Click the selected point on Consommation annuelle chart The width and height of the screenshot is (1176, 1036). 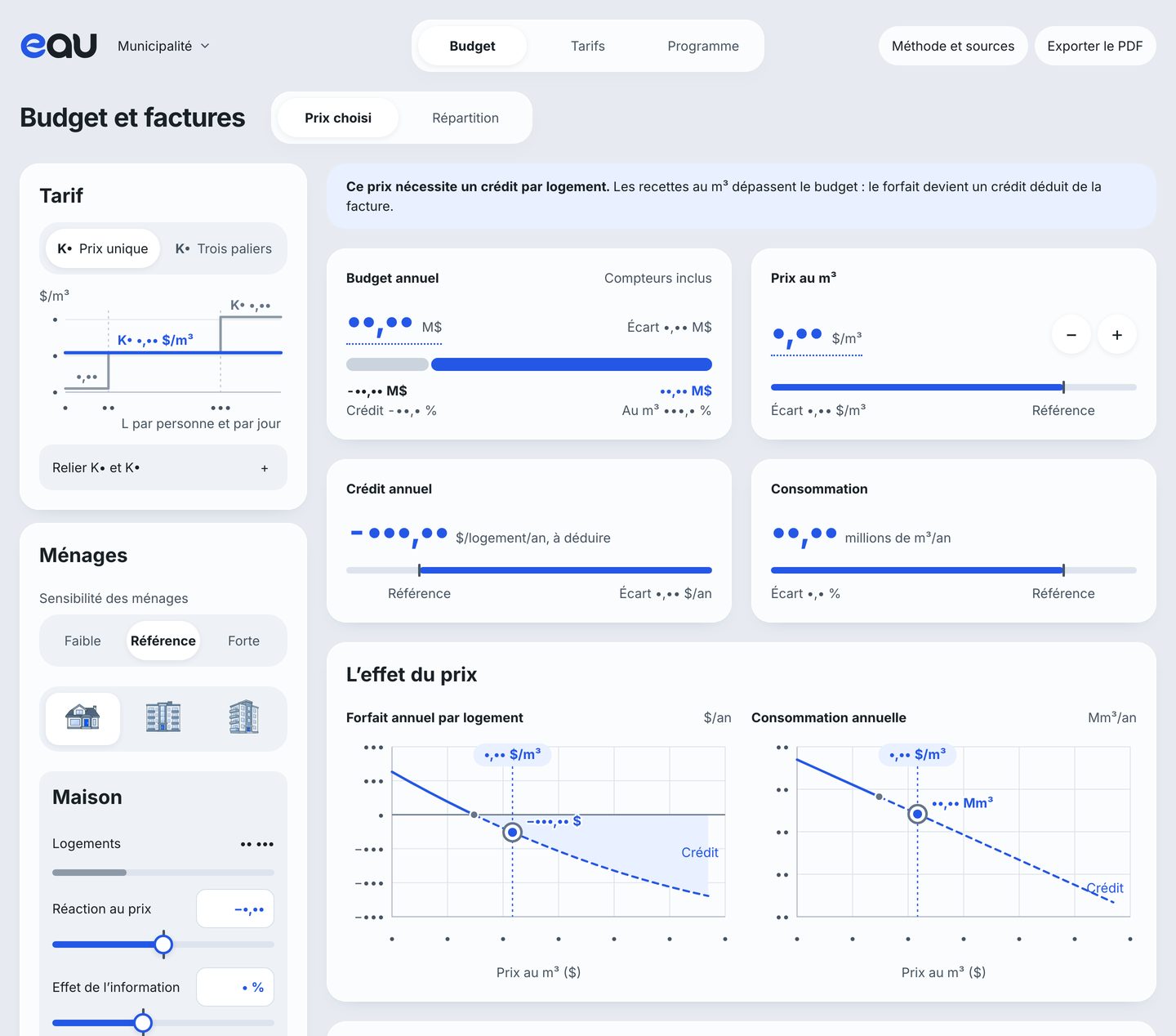(917, 814)
